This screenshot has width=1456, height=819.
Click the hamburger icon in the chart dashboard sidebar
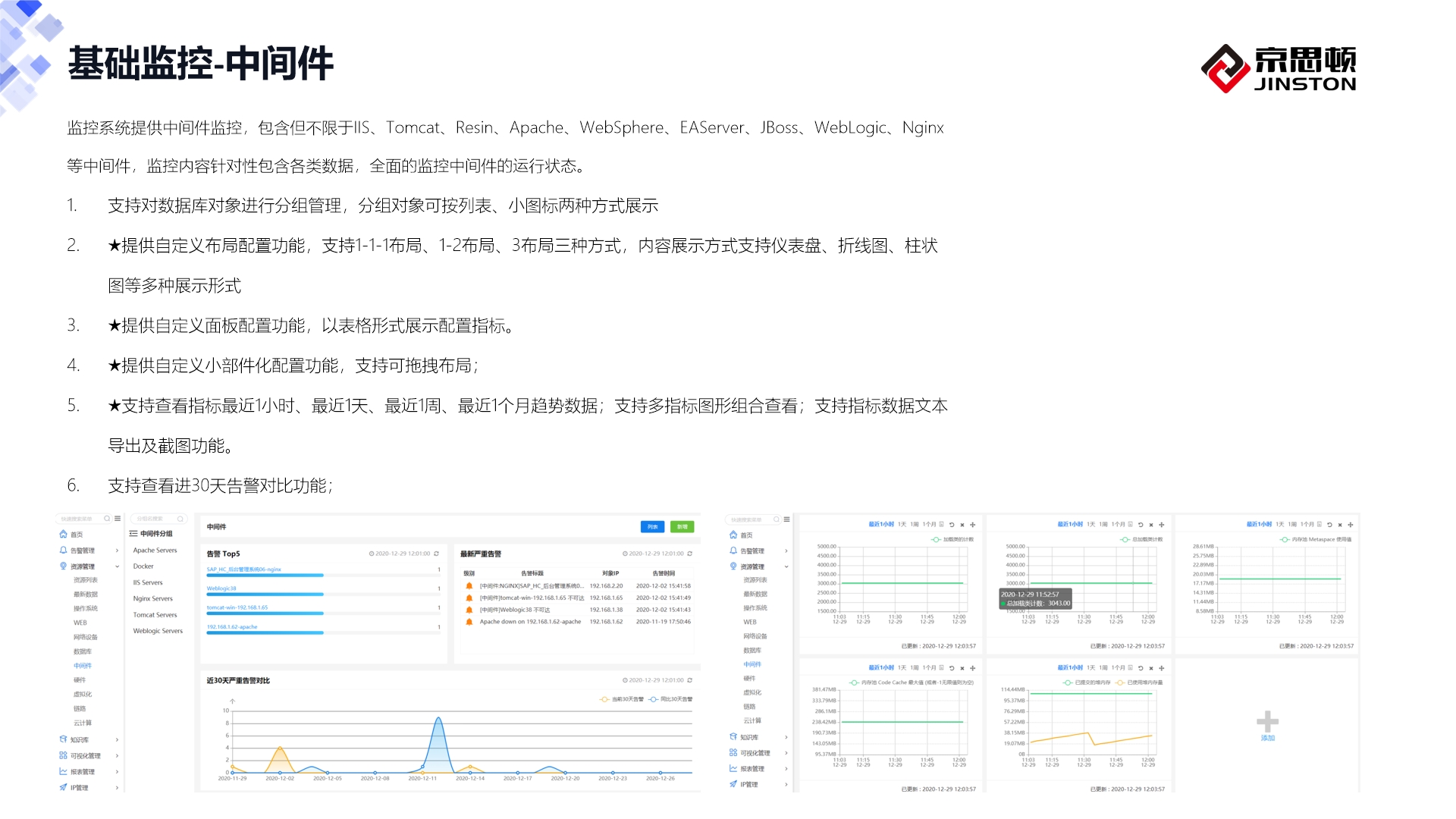(x=787, y=519)
